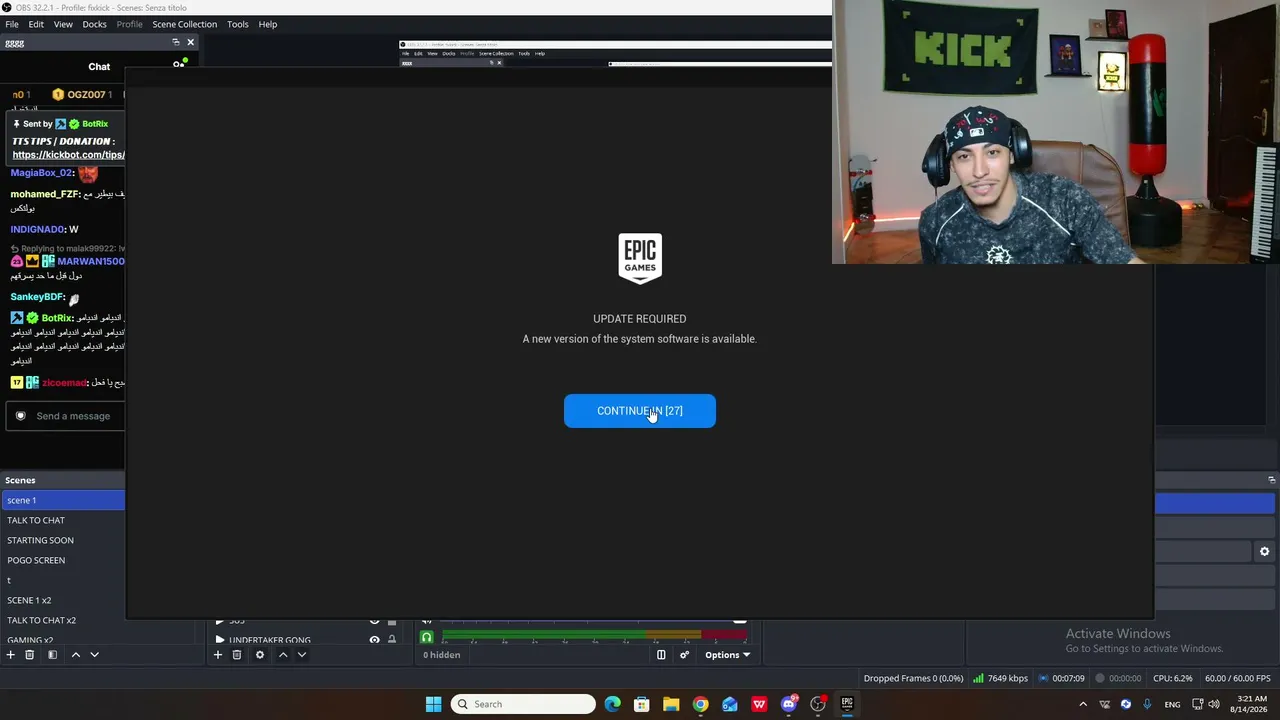Select the 'scene 1' scene
Screen dimensions: 1280x720
(63, 500)
